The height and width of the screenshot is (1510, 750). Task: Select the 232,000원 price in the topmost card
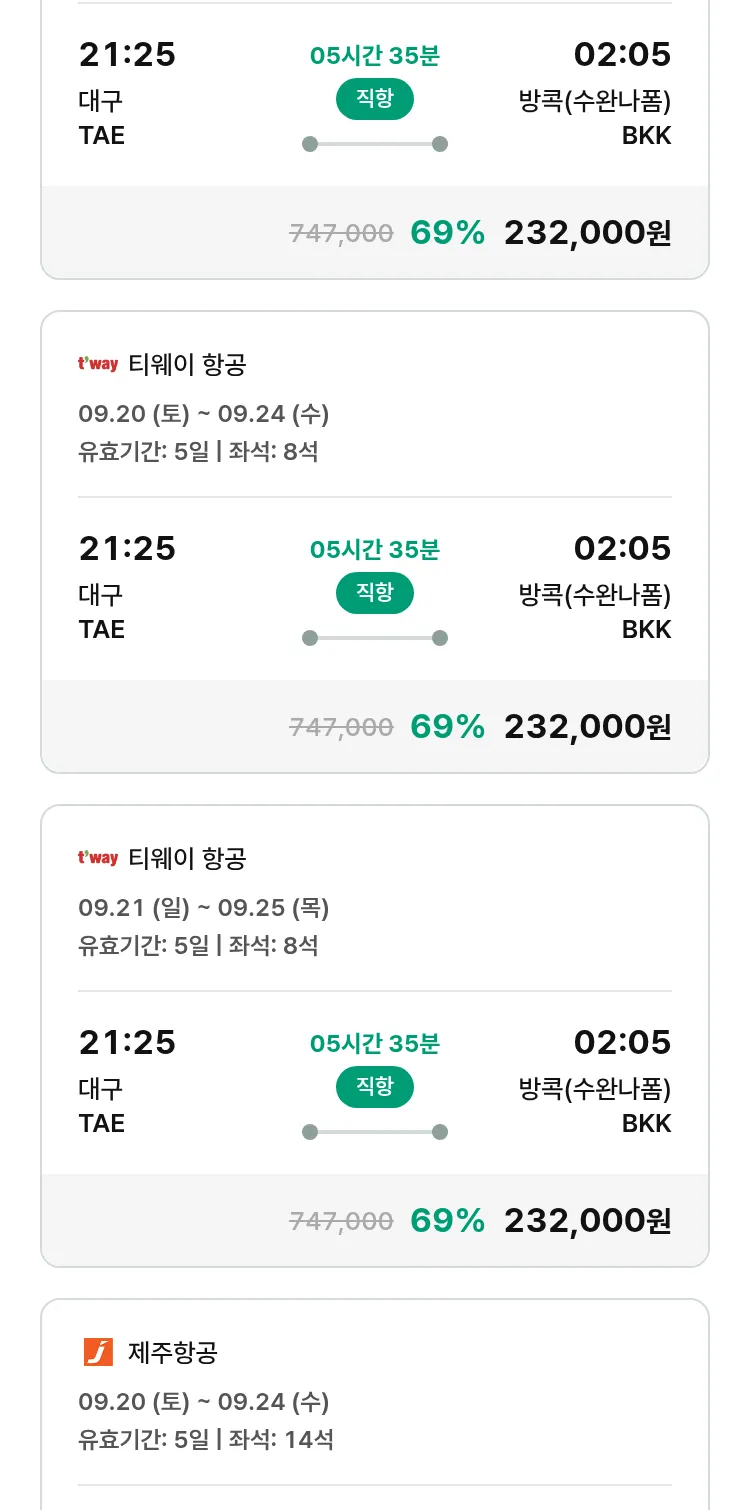pos(587,233)
